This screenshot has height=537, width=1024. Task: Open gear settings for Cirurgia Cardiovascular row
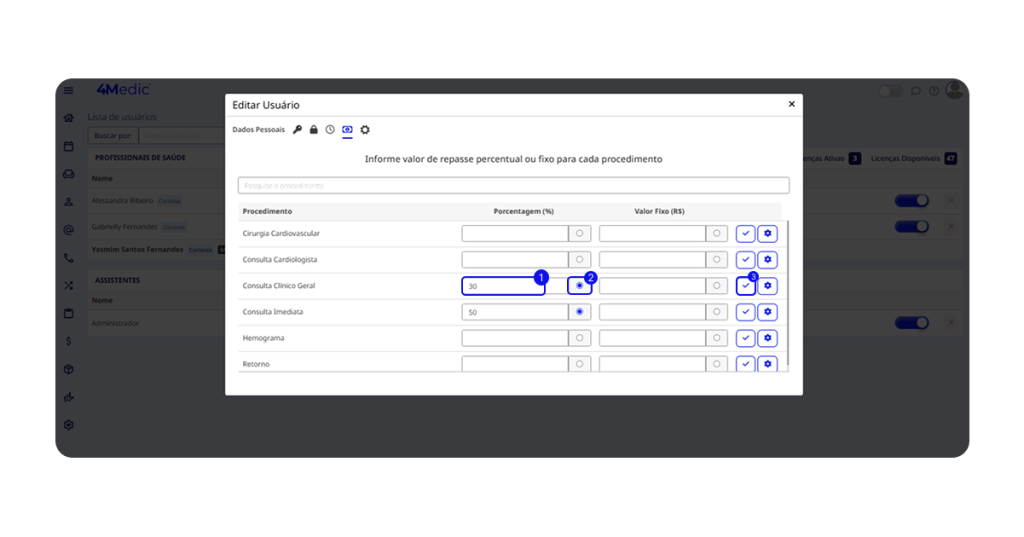click(767, 234)
